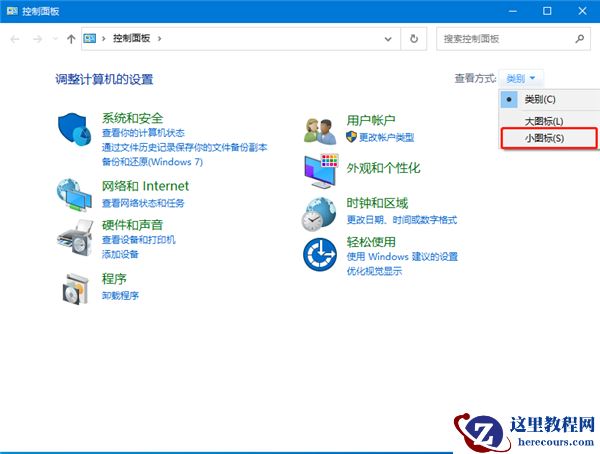The height and width of the screenshot is (454, 600).
Task: Click the Ease of Access icon
Action: 320,254
